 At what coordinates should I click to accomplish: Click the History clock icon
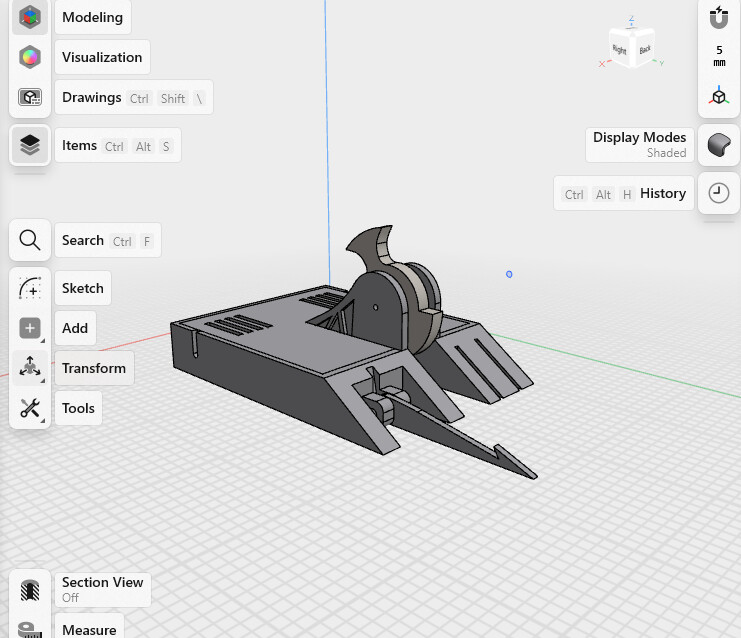[x=718, y=193]
